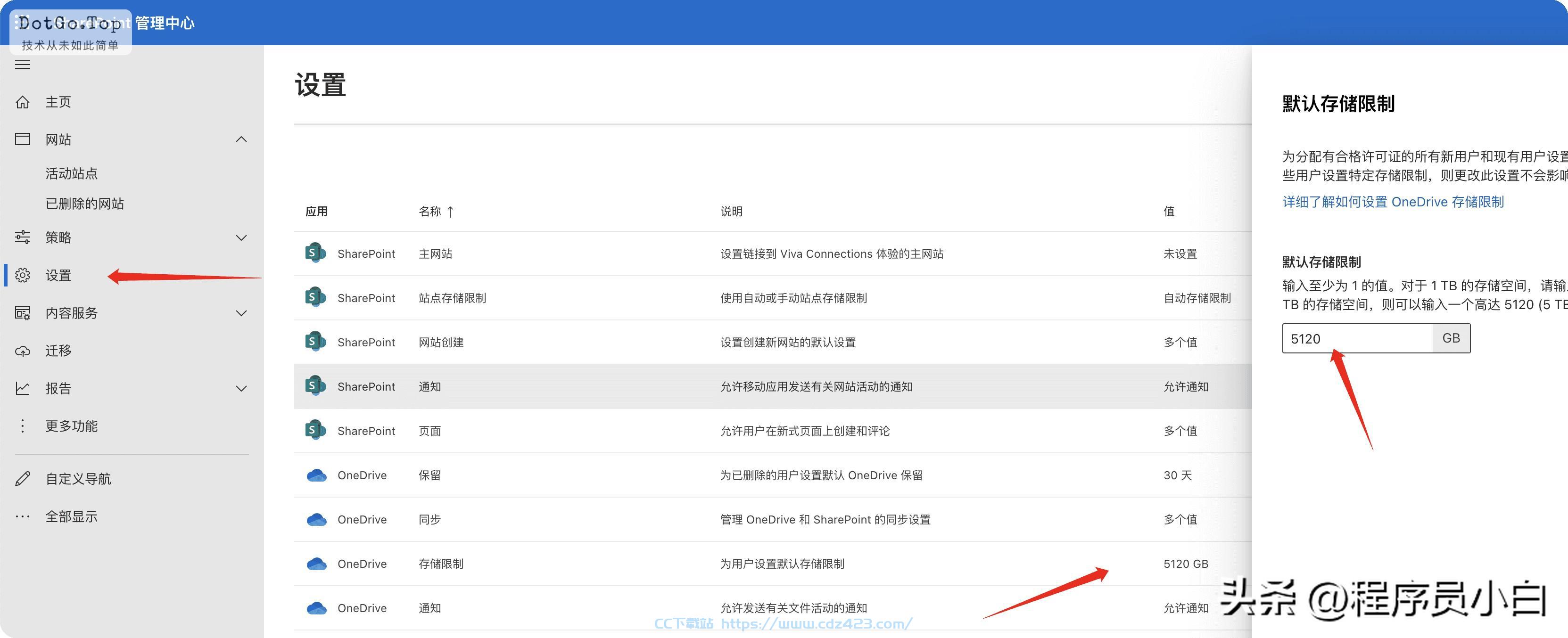Click description 使用自动或手动站点存储限制

793,297
